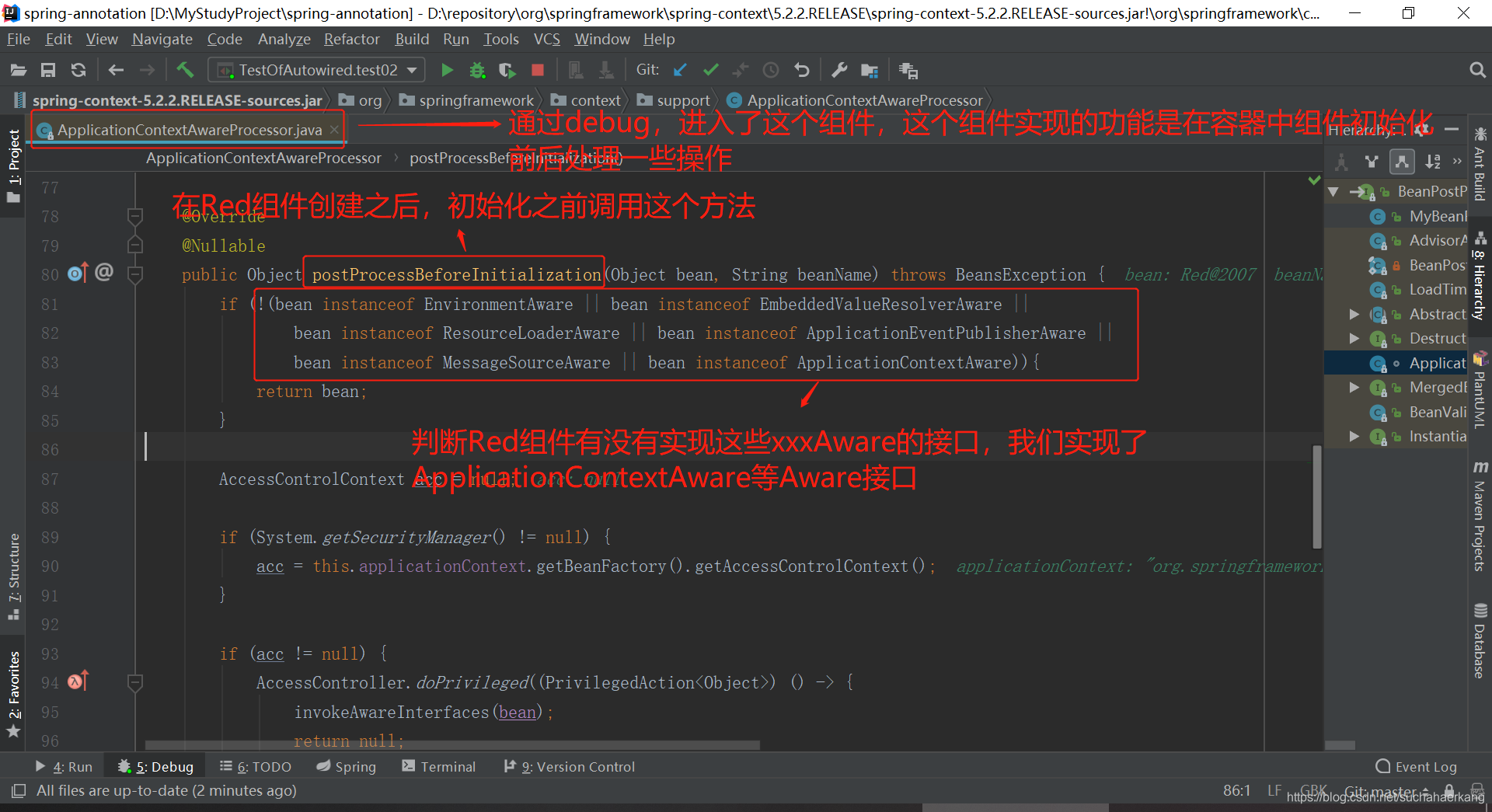Open the Spring tool window
Screen dimensions: 1492x812
[347, 767]
